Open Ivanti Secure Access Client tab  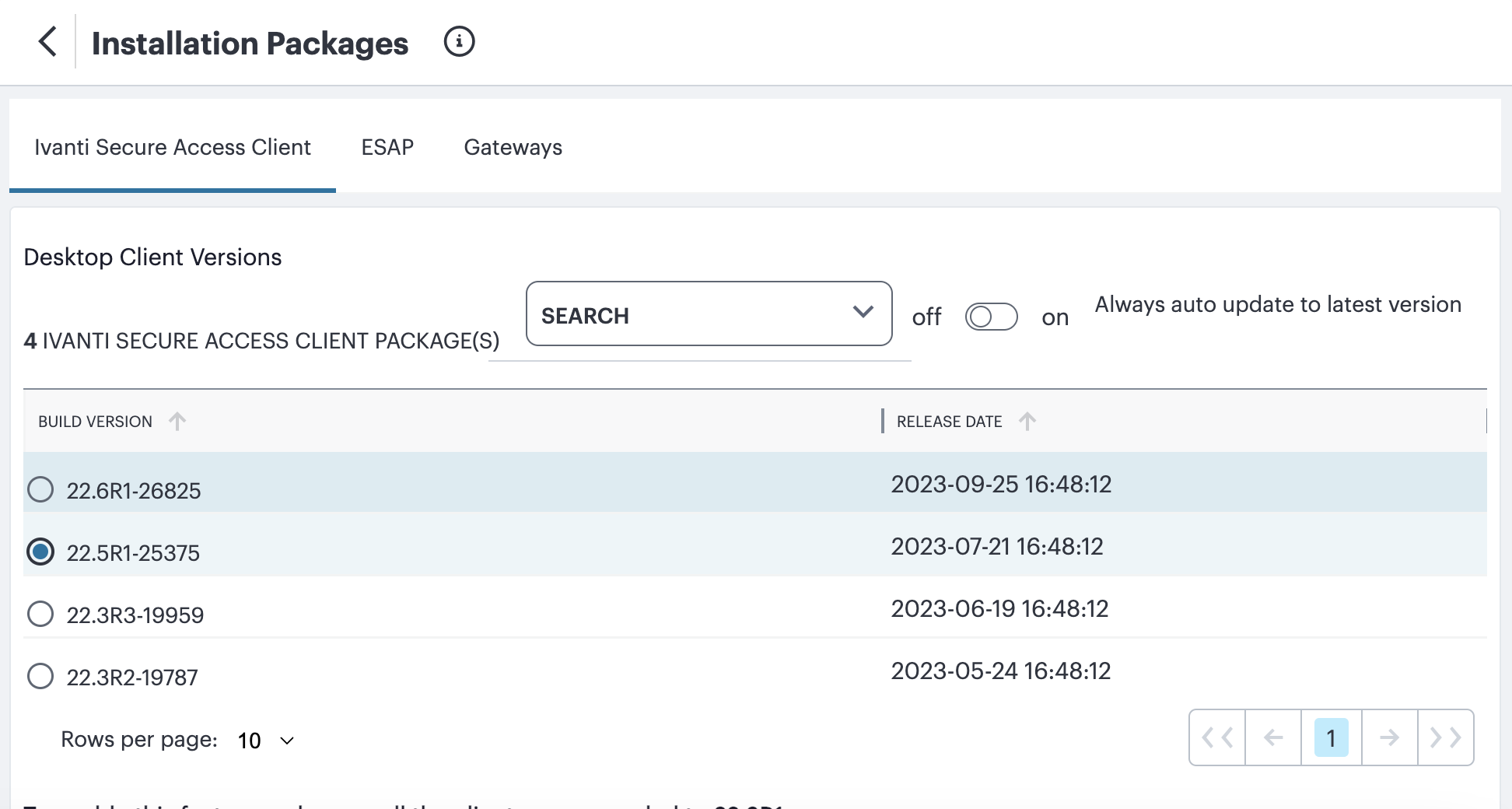pyautogui.click(x=173, y=147)
